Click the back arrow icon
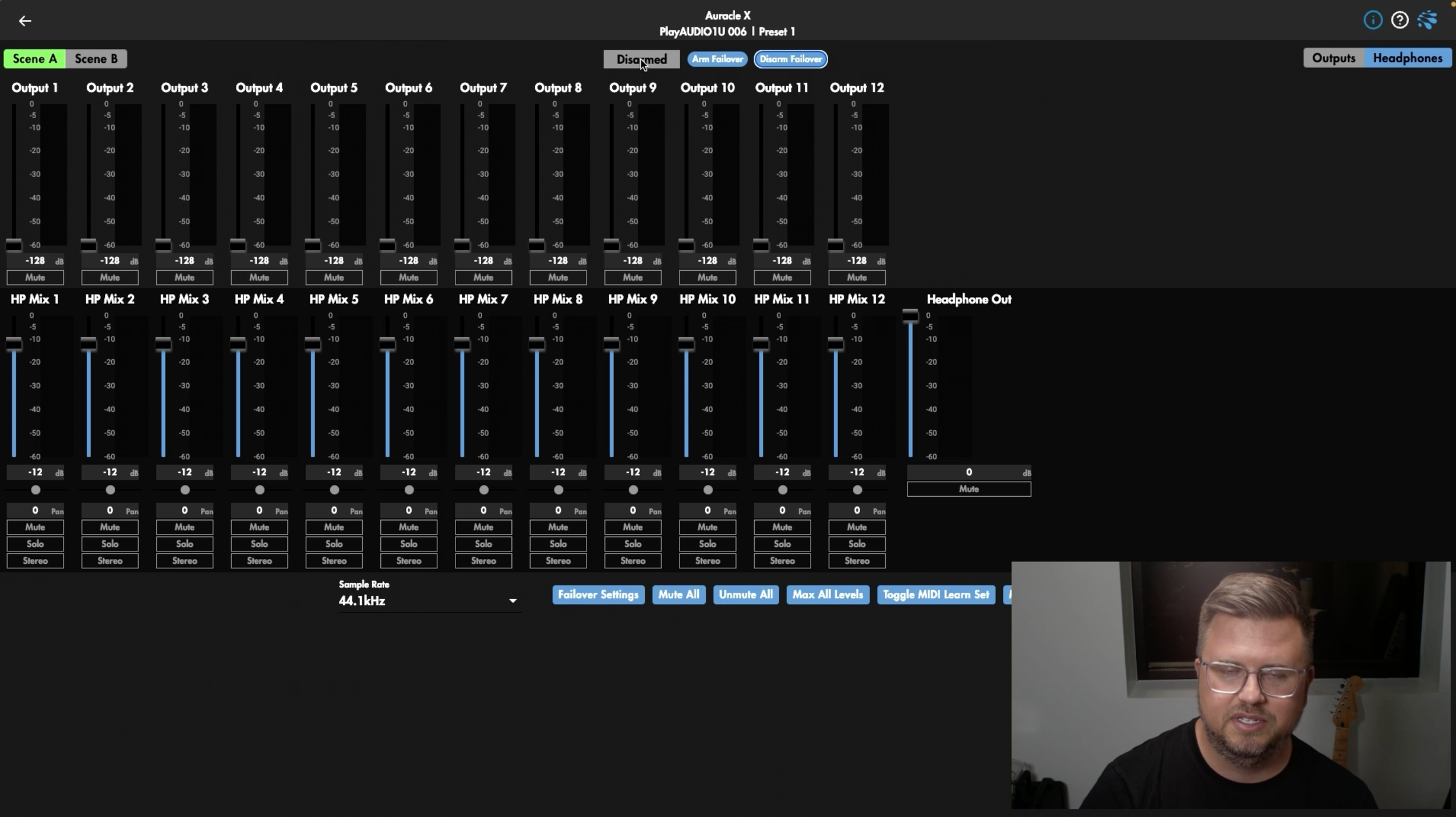Screen dimensions: 1456x817 point(24,21)
